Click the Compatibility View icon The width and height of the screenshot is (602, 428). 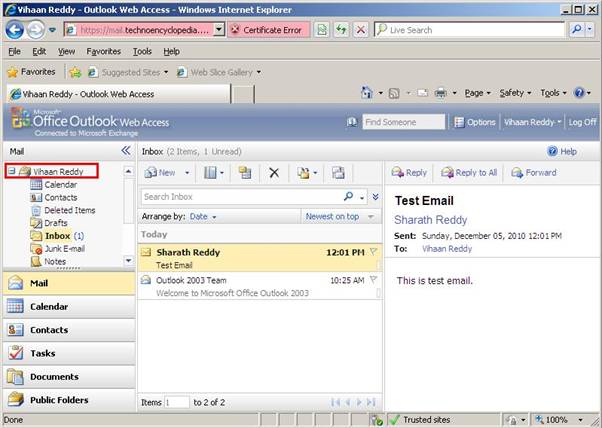click(322, 30)
